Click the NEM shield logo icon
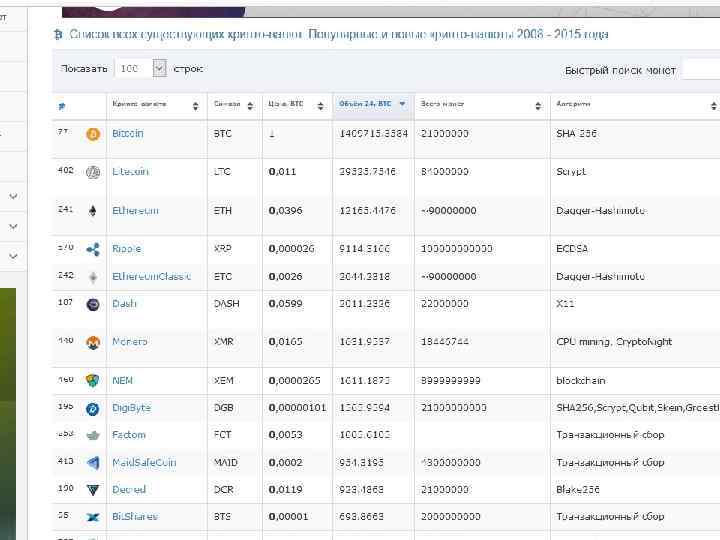The width and height of the screenshot is (720, 540). [93, 381]
